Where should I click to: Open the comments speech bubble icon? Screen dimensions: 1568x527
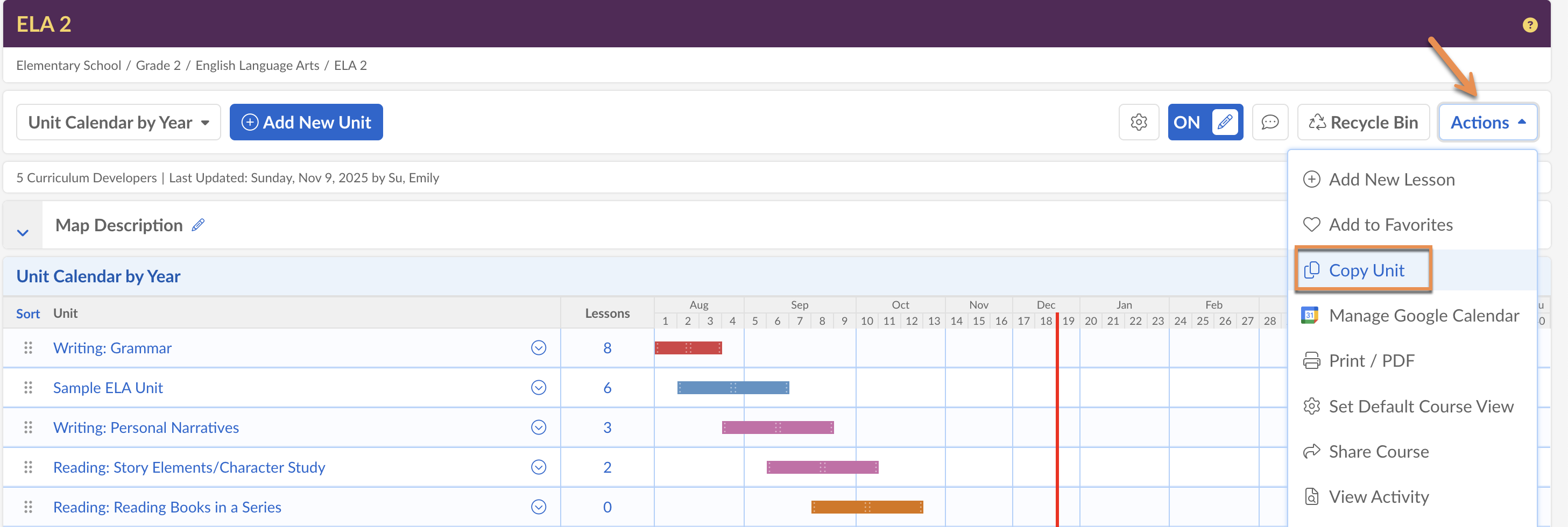pos(1269,122)
